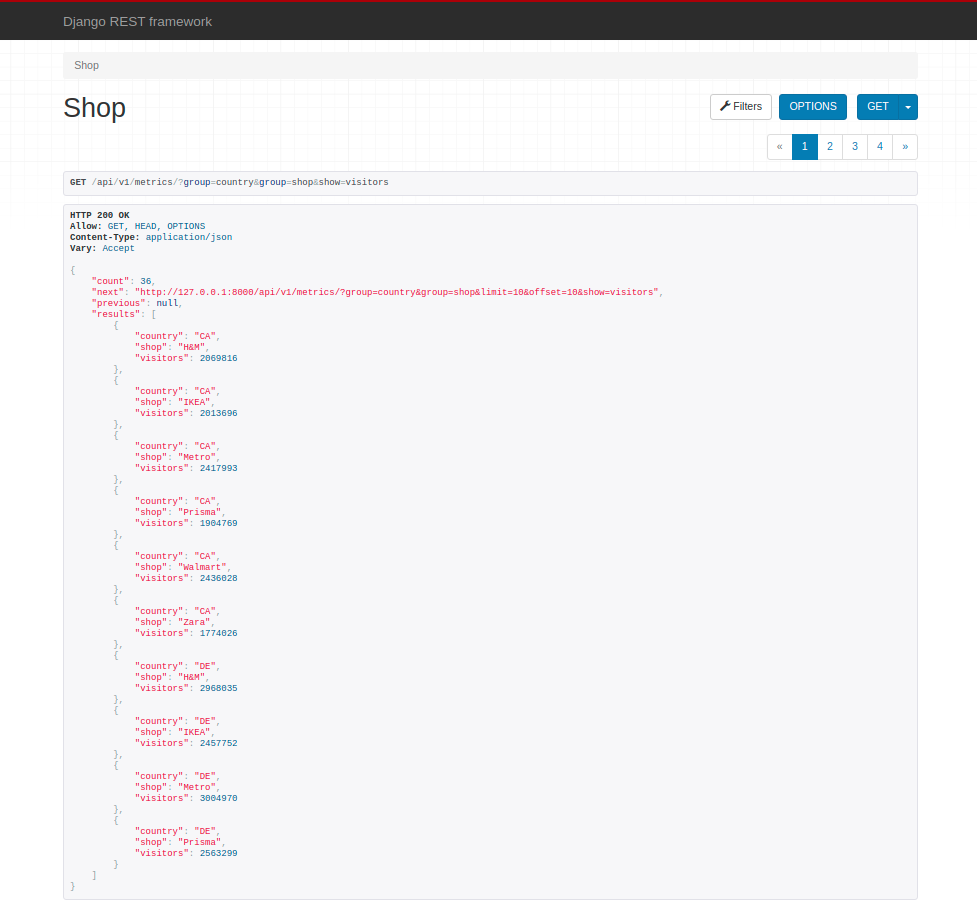Follow the "next" URL with offset=10

pyautogui.click(x=397, y=292)
